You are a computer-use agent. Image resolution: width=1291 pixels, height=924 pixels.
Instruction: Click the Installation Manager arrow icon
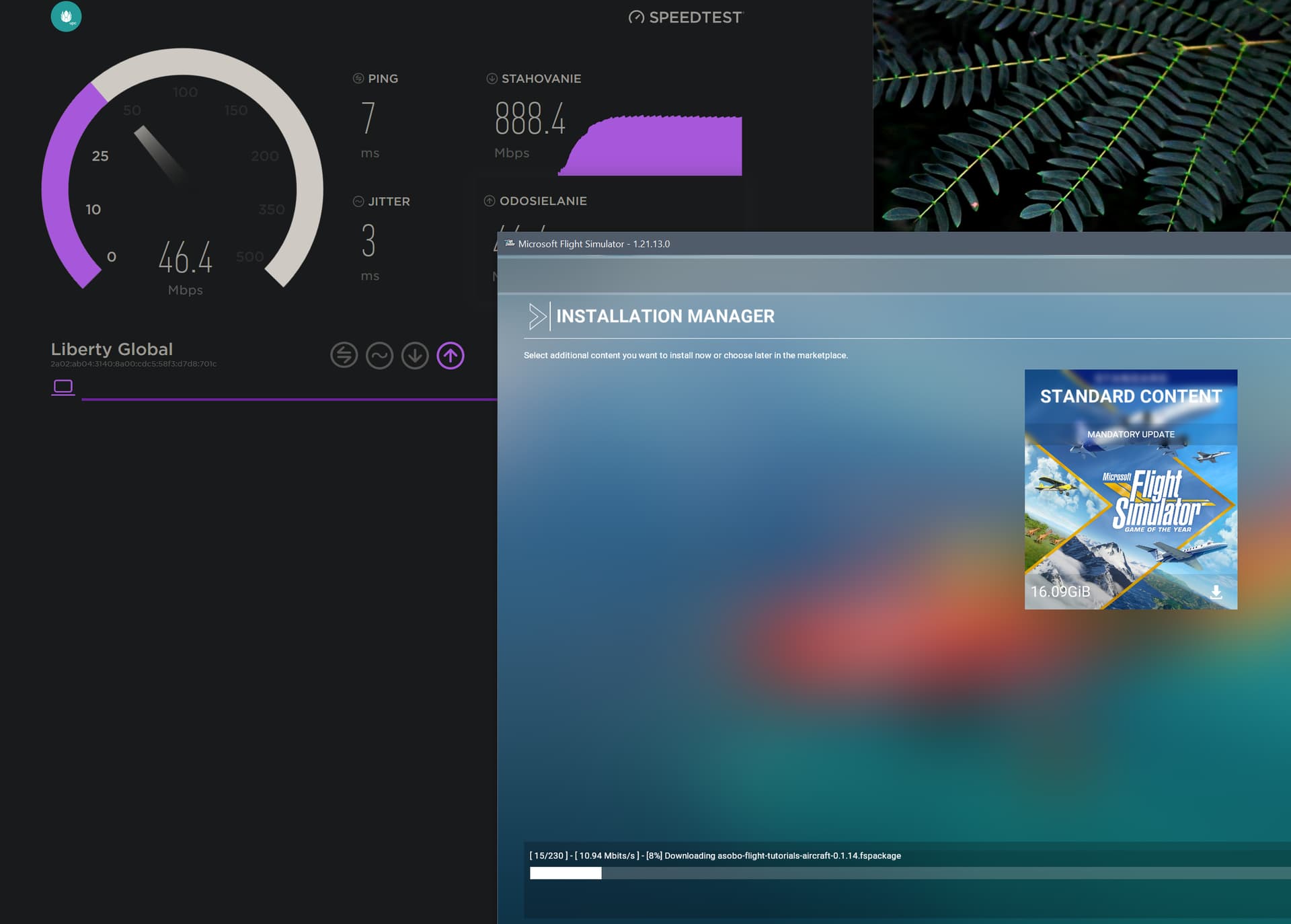point(537,316)
